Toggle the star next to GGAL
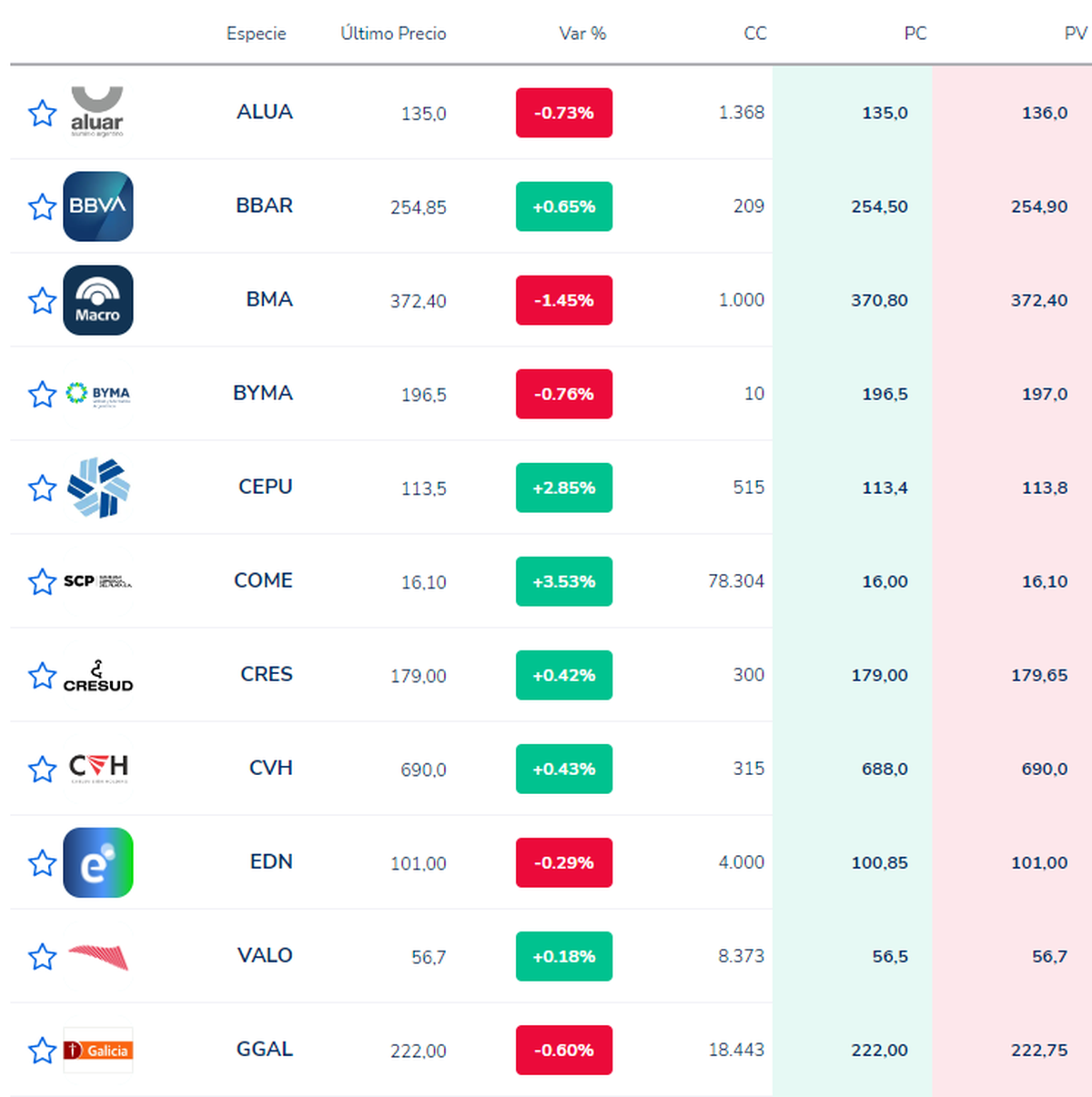This screenshot has width=1092, height=1097. (42, 1050)
